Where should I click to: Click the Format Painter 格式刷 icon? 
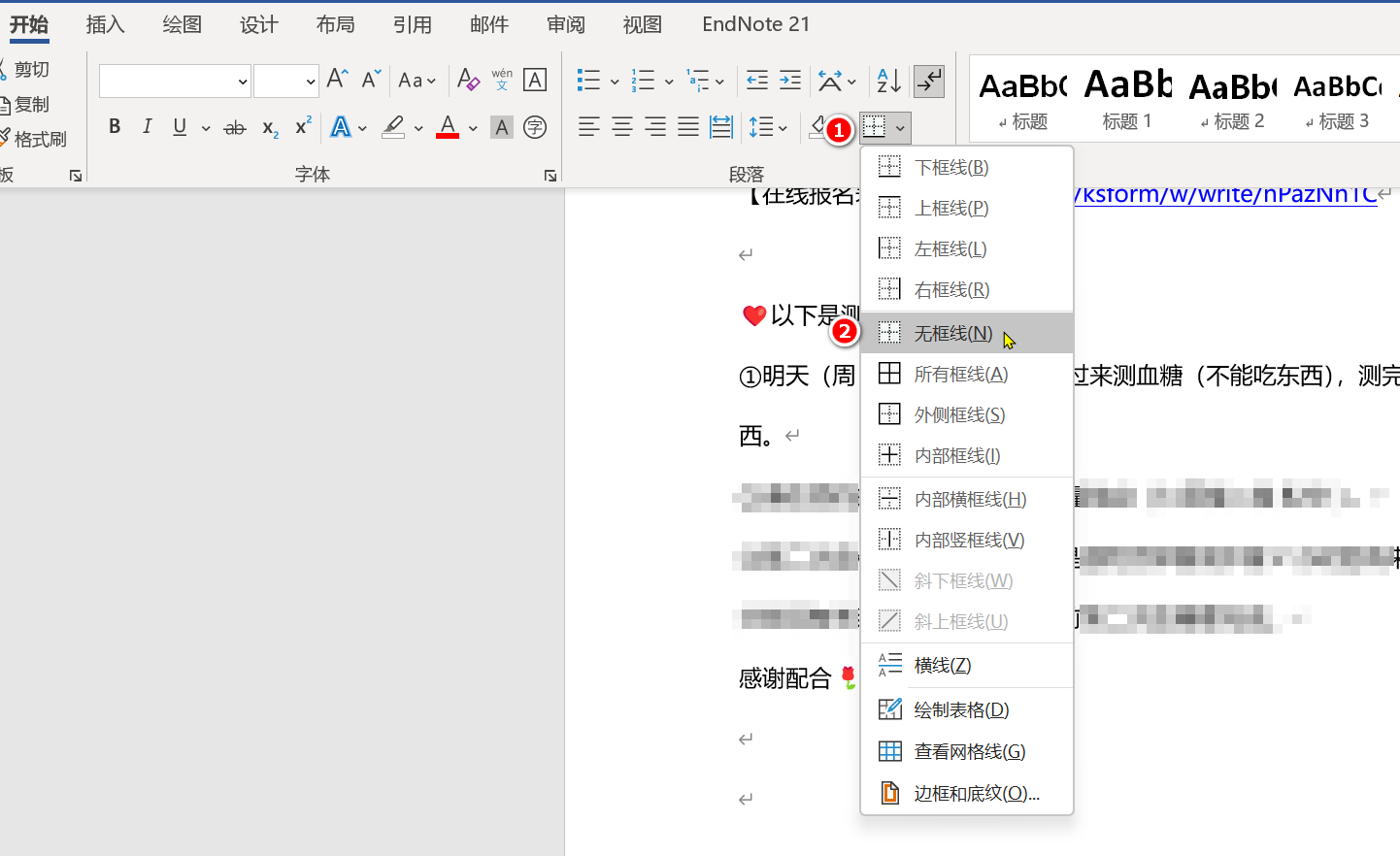click(x=33, y=139)
